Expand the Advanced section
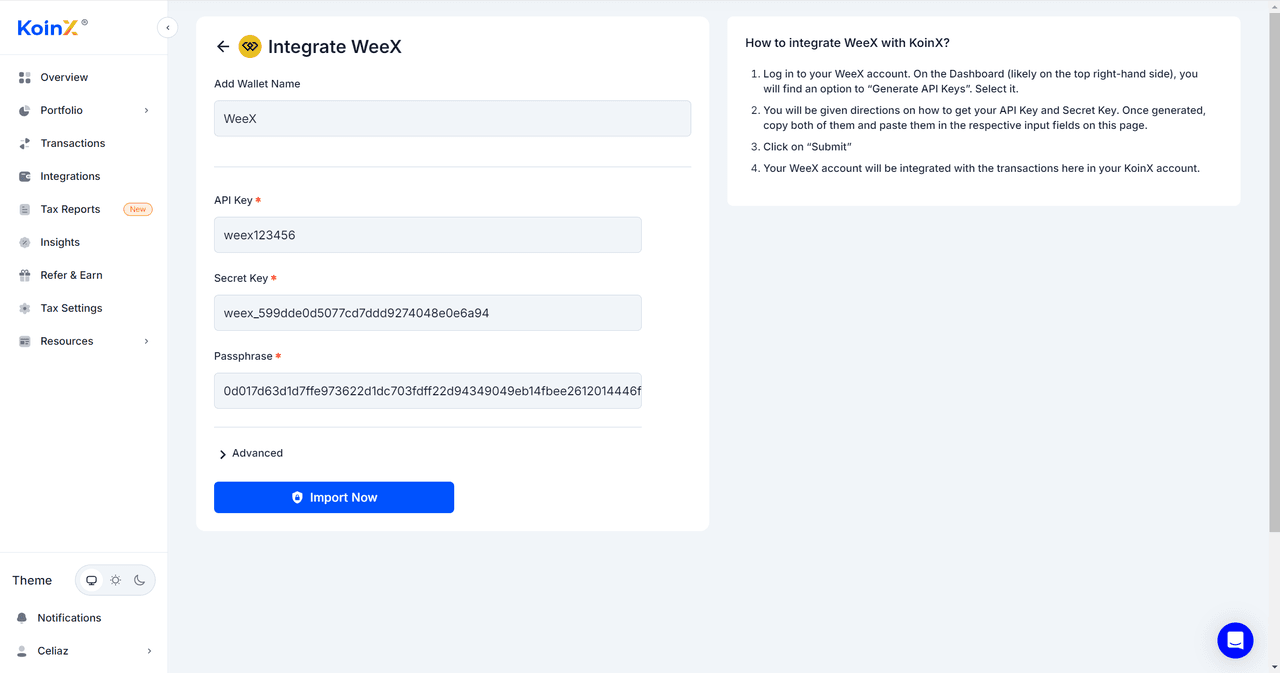The image size is (1280, 673). coord(250,454)
